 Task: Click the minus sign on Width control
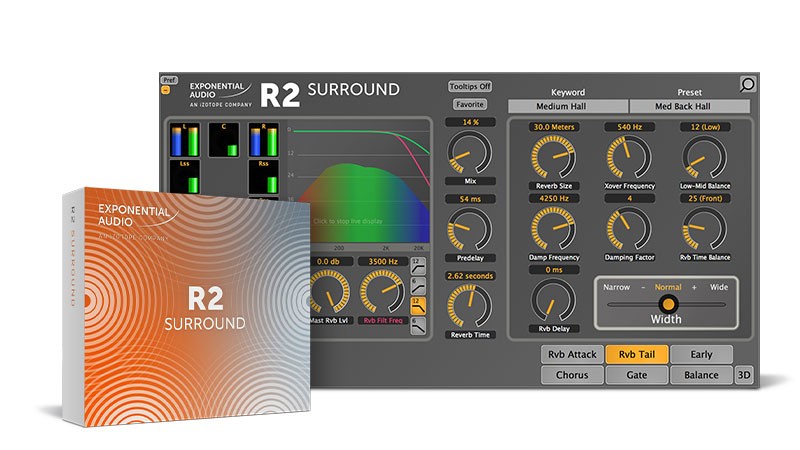pyautogui.click(x=643, y=287)
